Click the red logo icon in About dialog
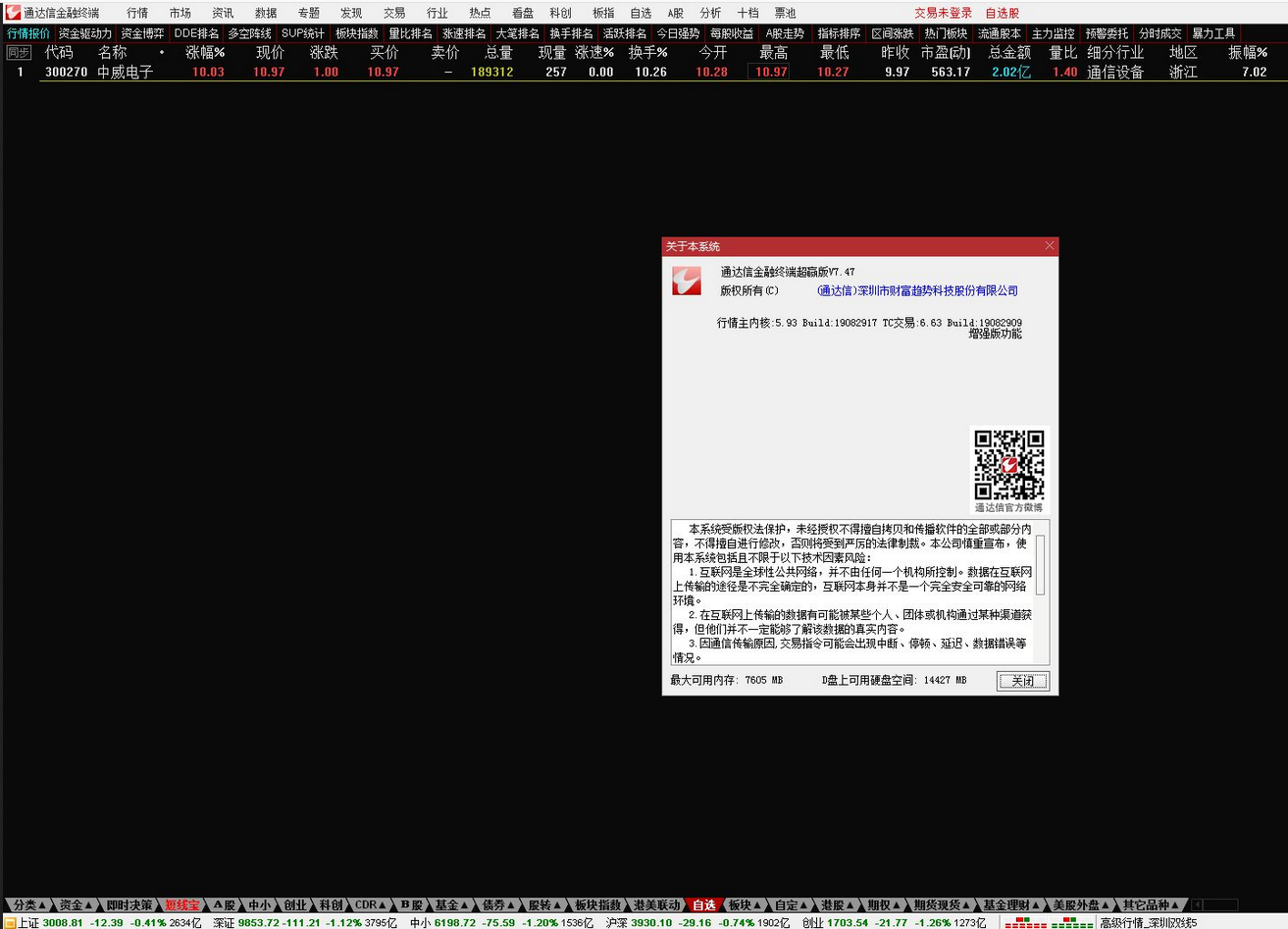The image size is (1288, 929). tap(687, 281)
